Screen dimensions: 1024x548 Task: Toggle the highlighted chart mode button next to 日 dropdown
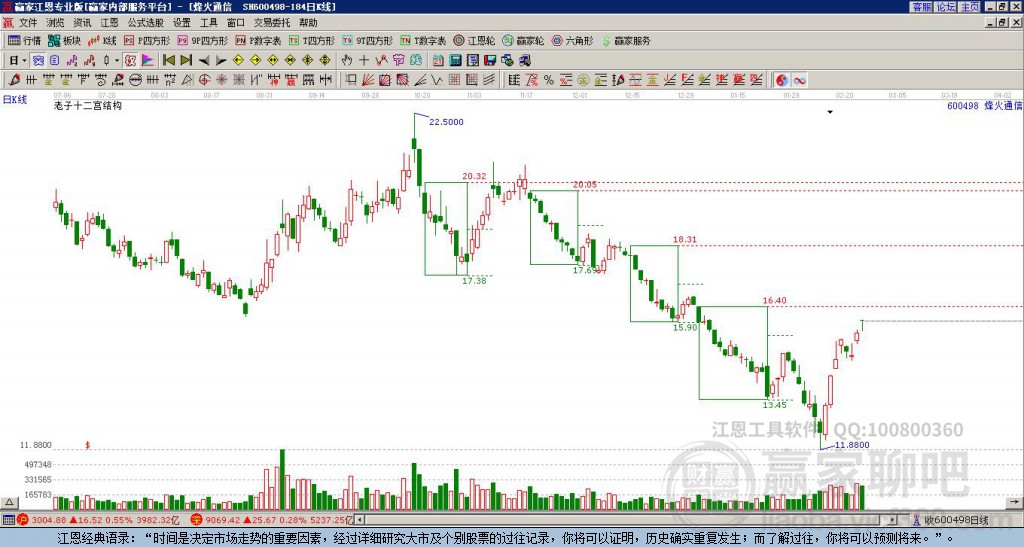(38, 60)
